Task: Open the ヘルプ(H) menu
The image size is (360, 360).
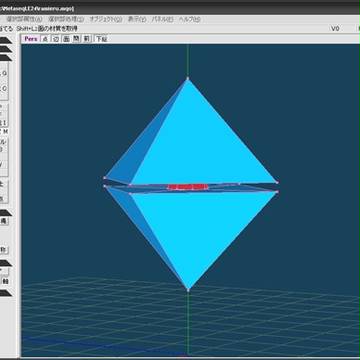Action: pos(189,20)
